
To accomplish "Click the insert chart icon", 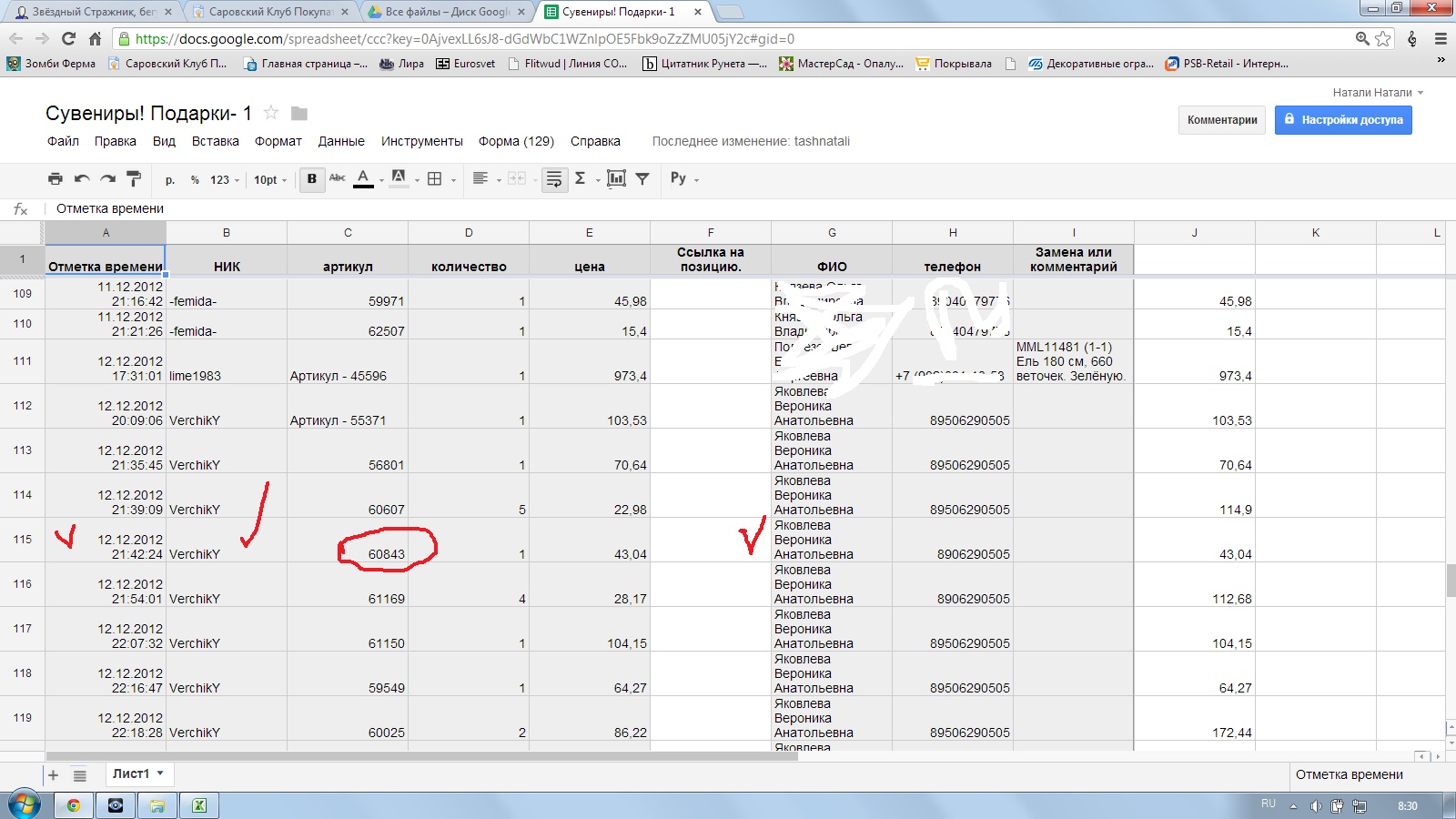I will (616, 178).
